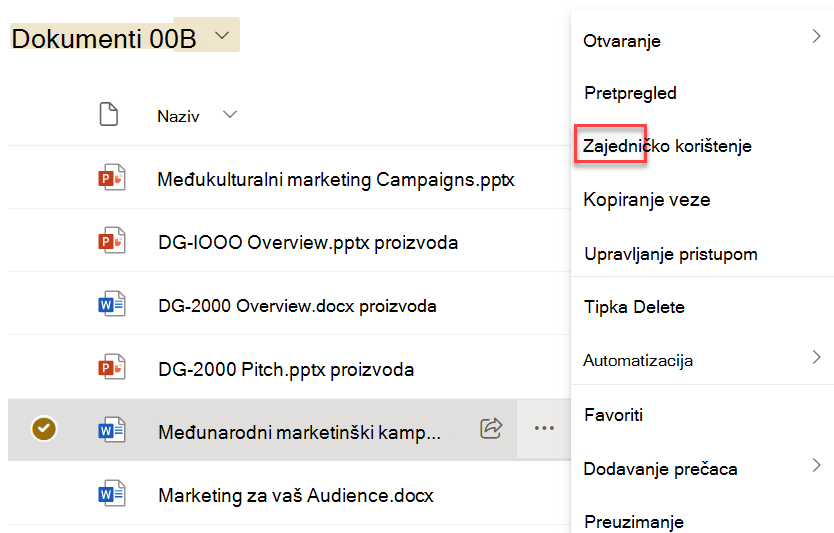The width and height of the screenshot is (834, 533).
Task: Click the Naziv column header text
Action: (x=178, y=116)
